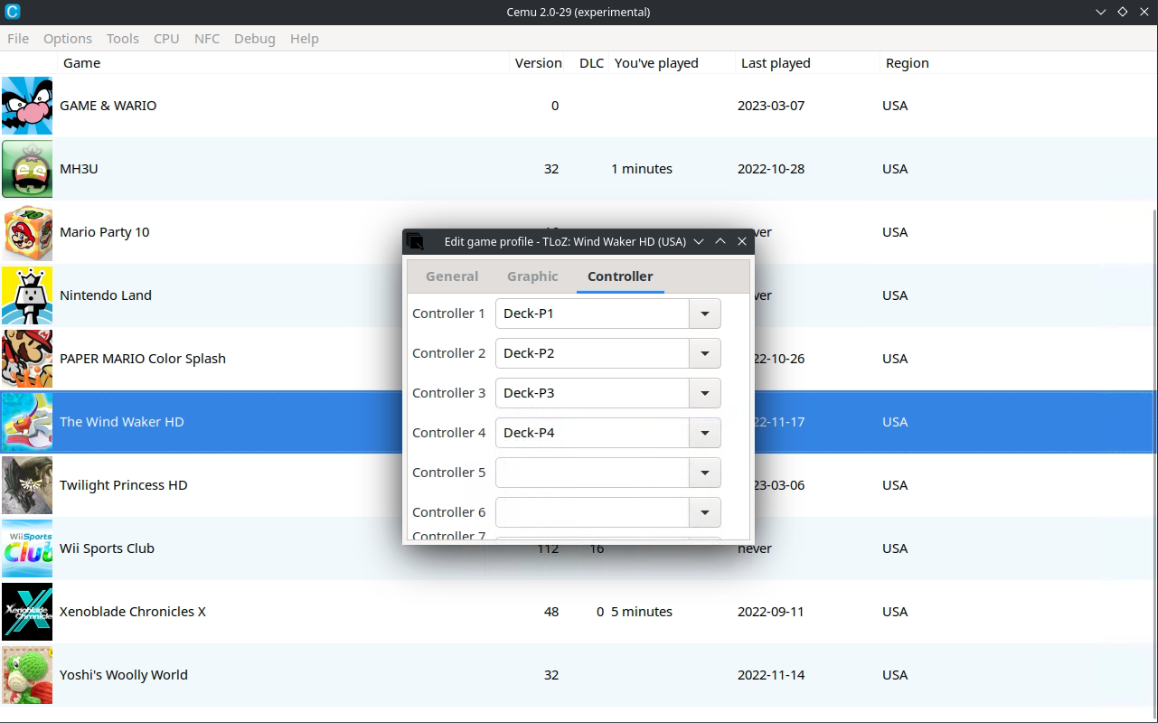Expand the Controller 2 dropdown arrow

click(705, 354)
